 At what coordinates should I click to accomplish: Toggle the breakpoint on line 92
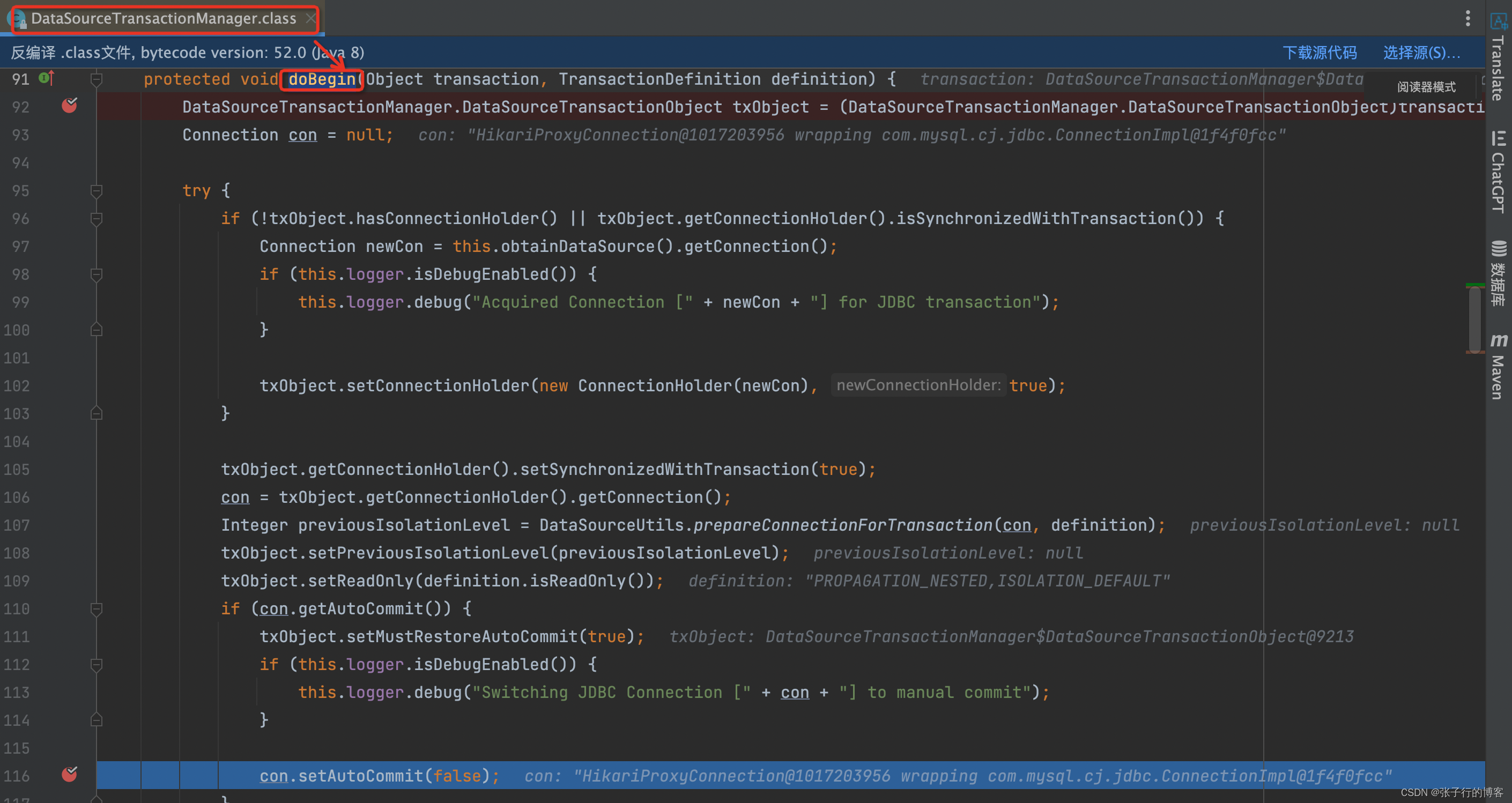(x=69, y=106)
